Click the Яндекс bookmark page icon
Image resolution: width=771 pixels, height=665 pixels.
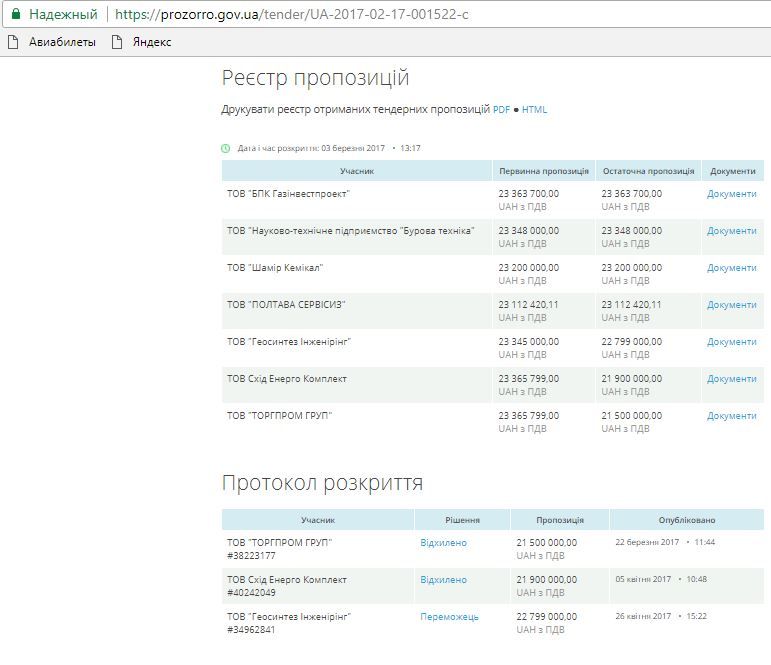[x=117, y=42]
